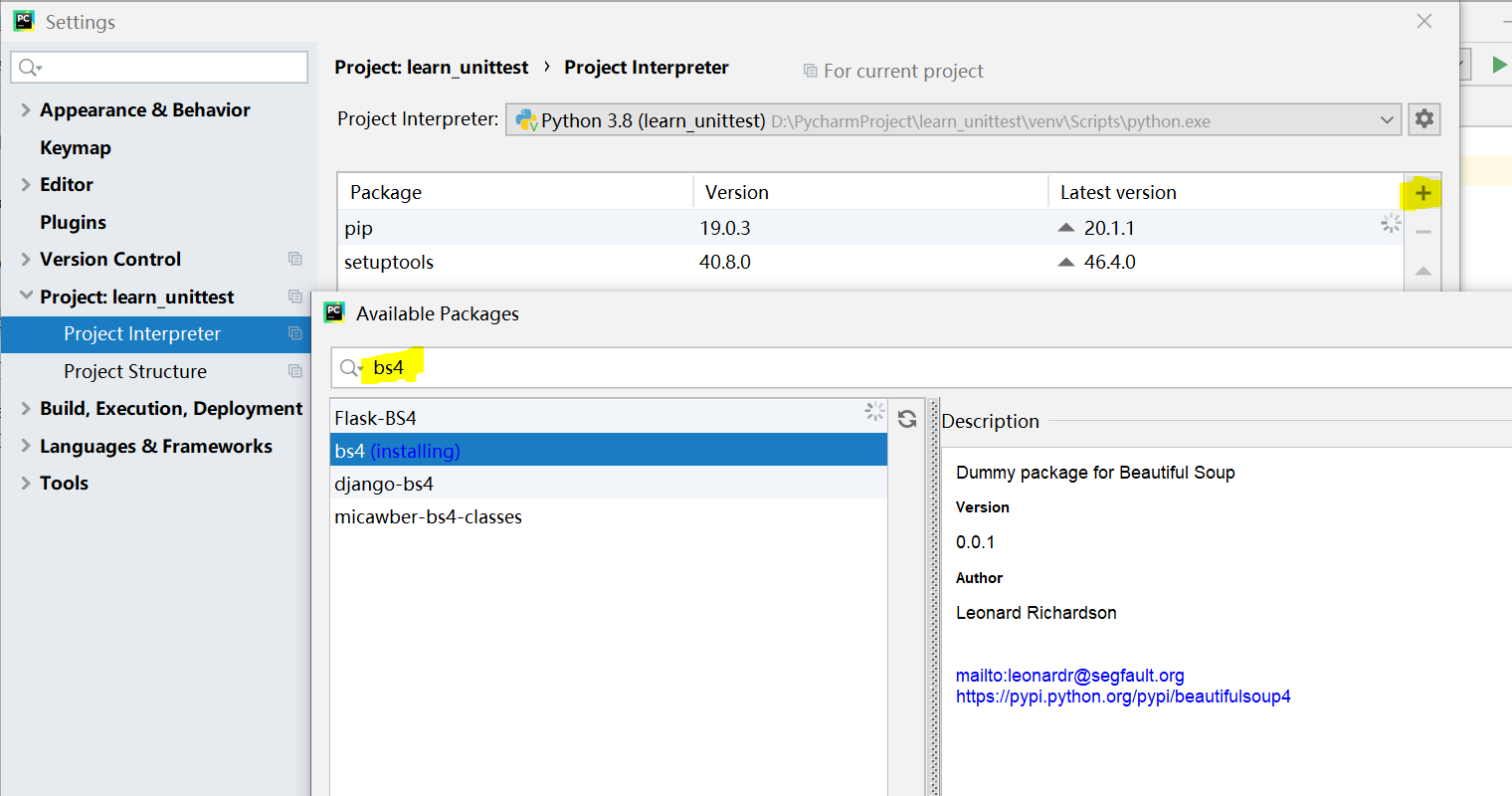1512x796 pixels.
Task: Expand Version Control section
Action: pyautogui.click(x=26, y=259)
